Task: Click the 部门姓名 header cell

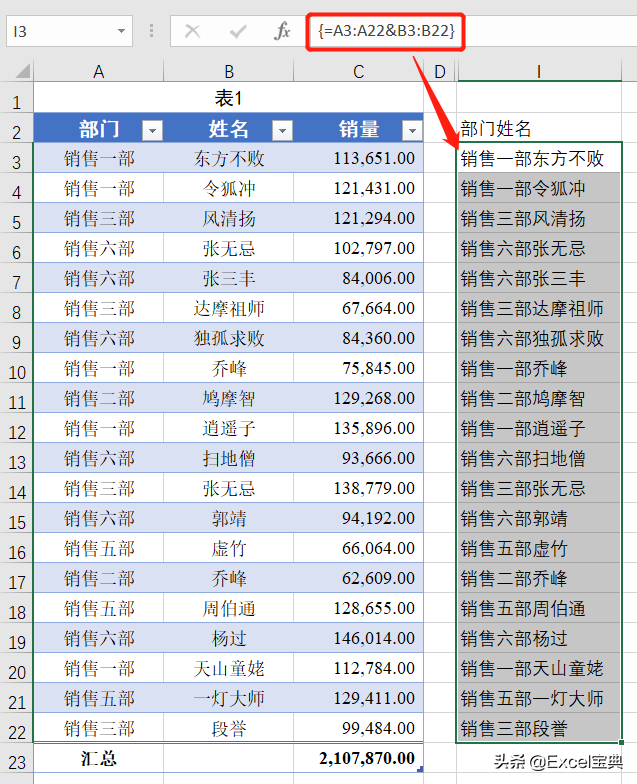Action: pyautogui.click(x=539, y=128)
